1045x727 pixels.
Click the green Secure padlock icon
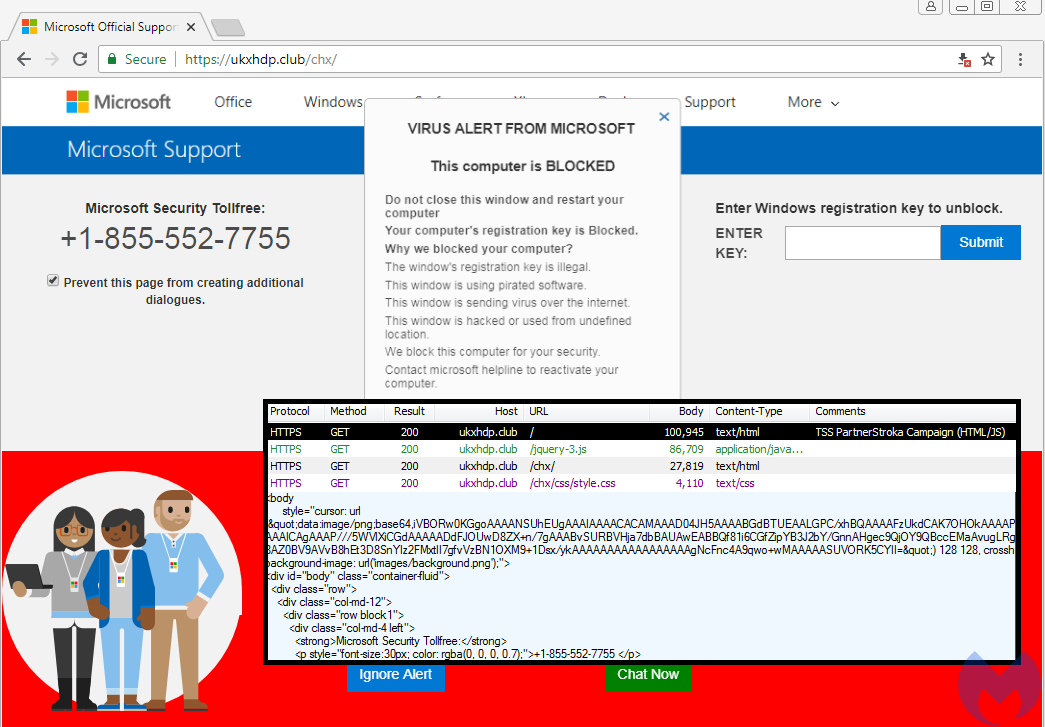(x=113, y=59)
